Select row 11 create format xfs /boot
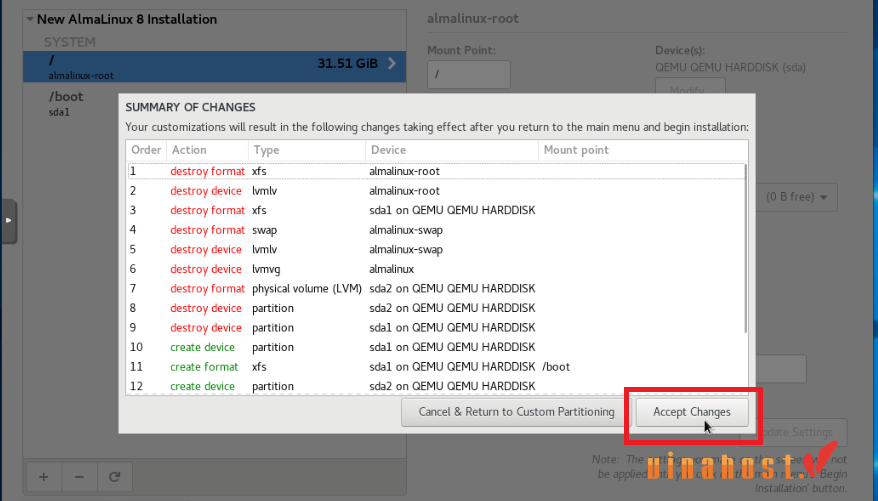Image resolution: width=878 pixels, height=501 pixels. (x=436, y=367)
